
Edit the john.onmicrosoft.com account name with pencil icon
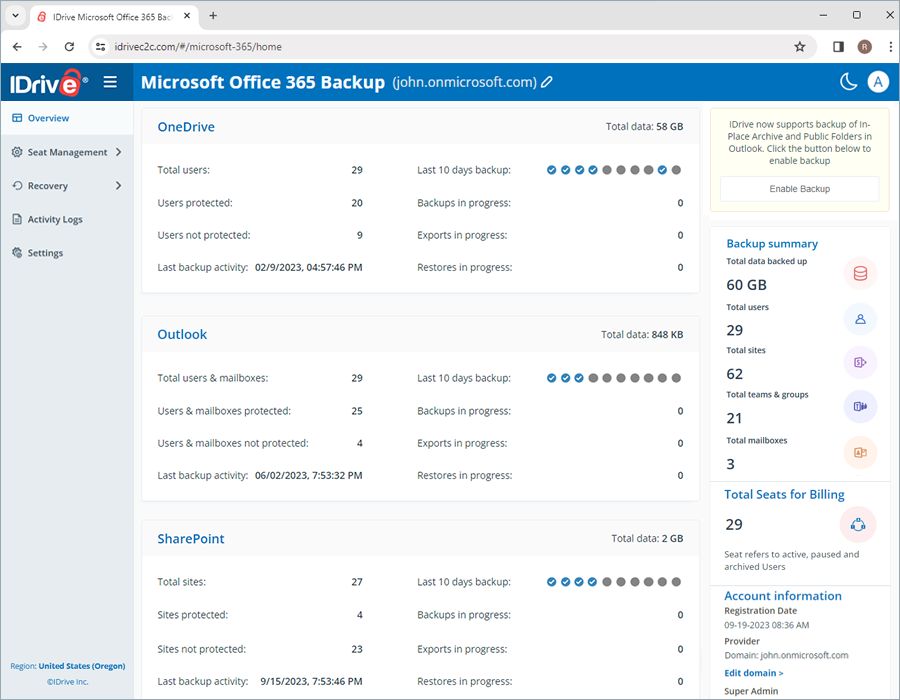pos(547,82)
